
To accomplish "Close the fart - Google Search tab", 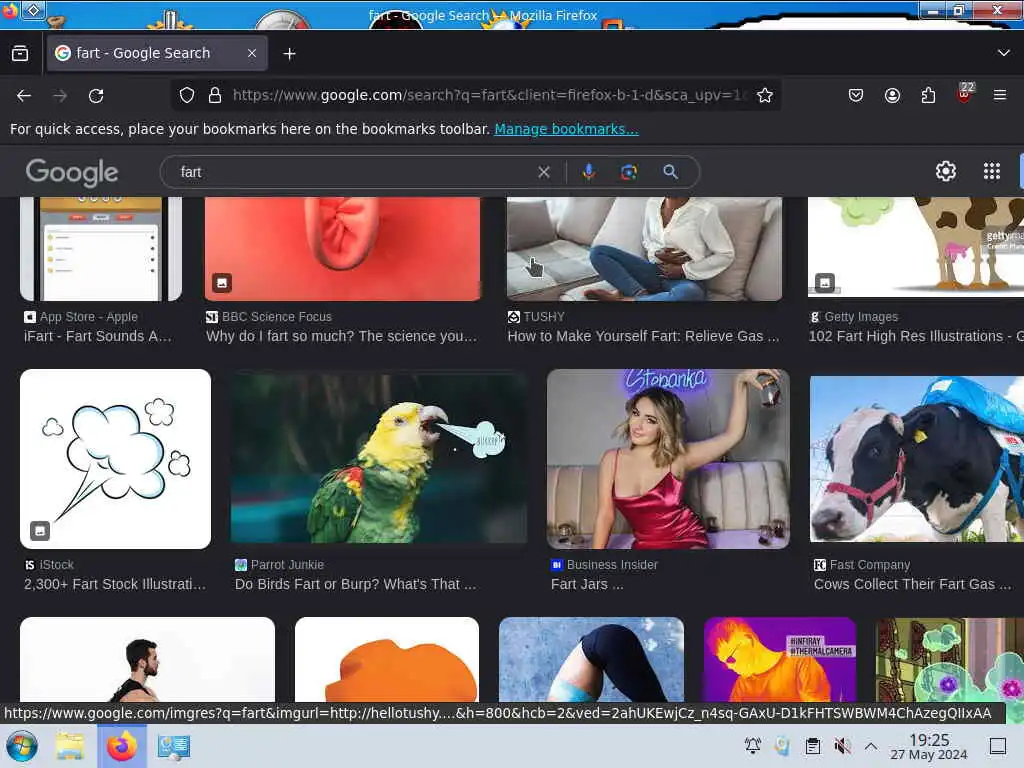I will (x=251, y=53).
